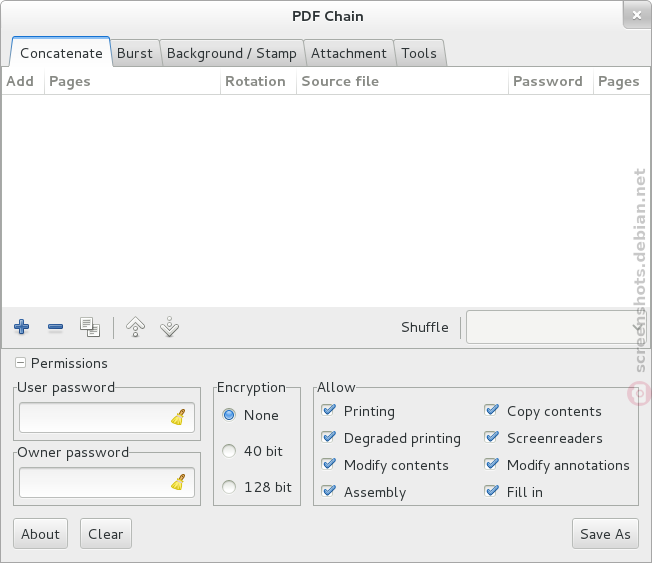
Task: Click the Source file column header
Action: [402, 81]
